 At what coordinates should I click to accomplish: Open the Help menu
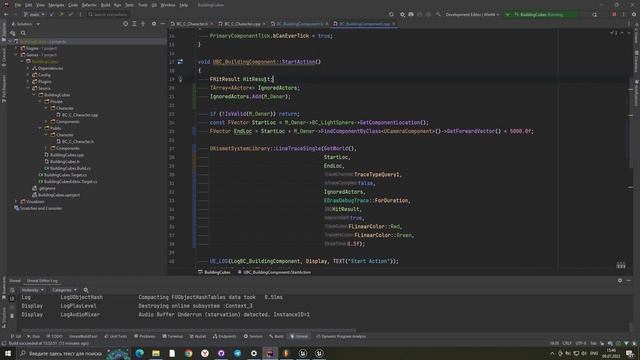[184, 5]
